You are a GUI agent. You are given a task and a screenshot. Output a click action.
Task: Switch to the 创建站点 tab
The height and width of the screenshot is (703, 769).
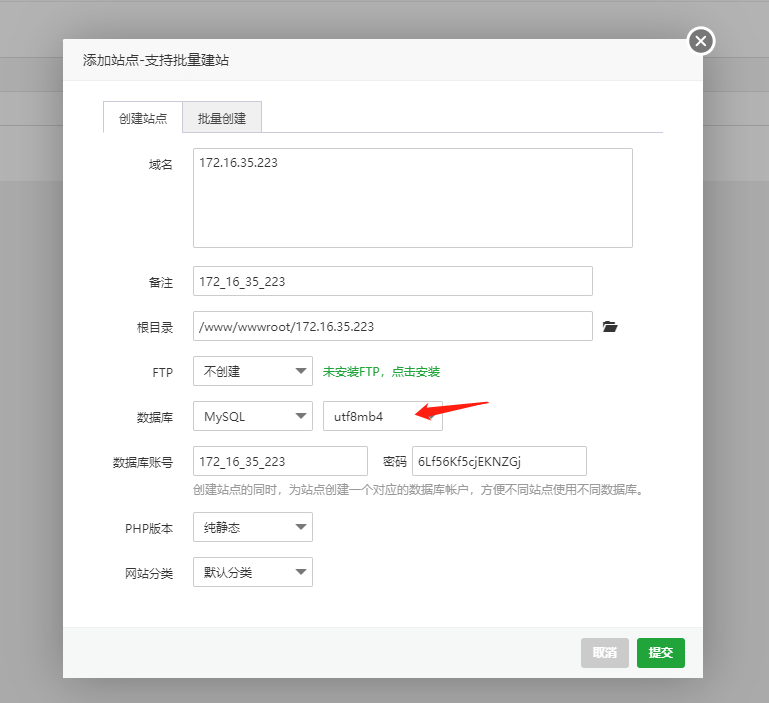point(143,118)
